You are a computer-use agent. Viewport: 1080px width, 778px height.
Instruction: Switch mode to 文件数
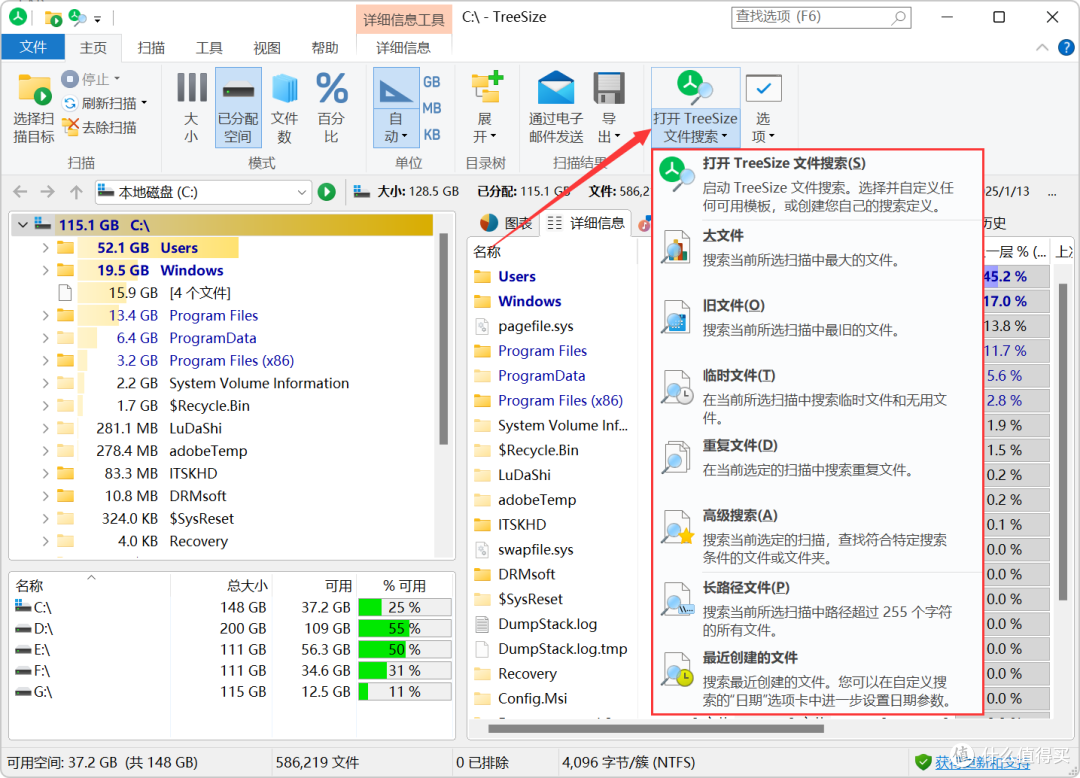pos(284,107)
